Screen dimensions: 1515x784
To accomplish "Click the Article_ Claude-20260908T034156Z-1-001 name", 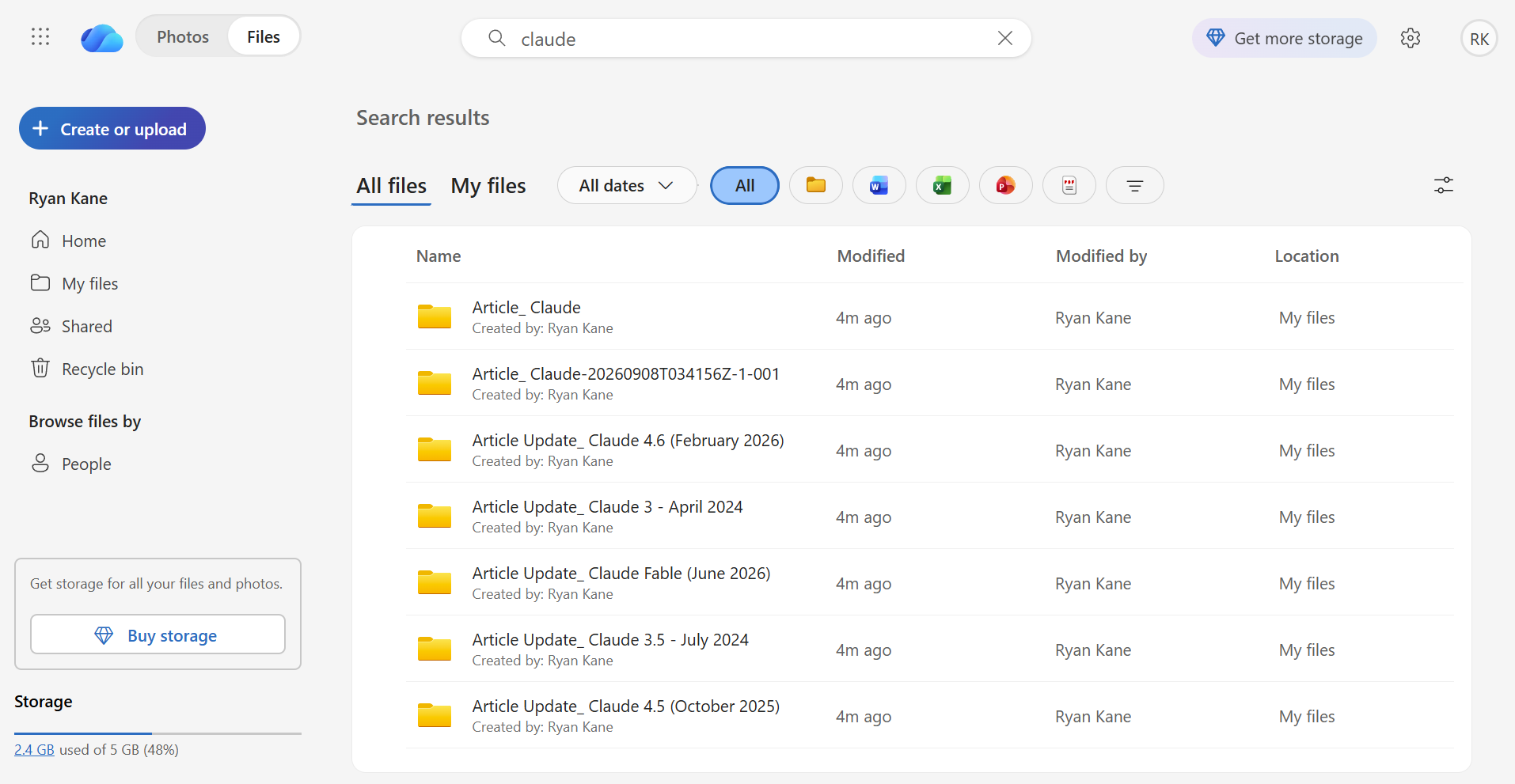I will click(625, 373).
